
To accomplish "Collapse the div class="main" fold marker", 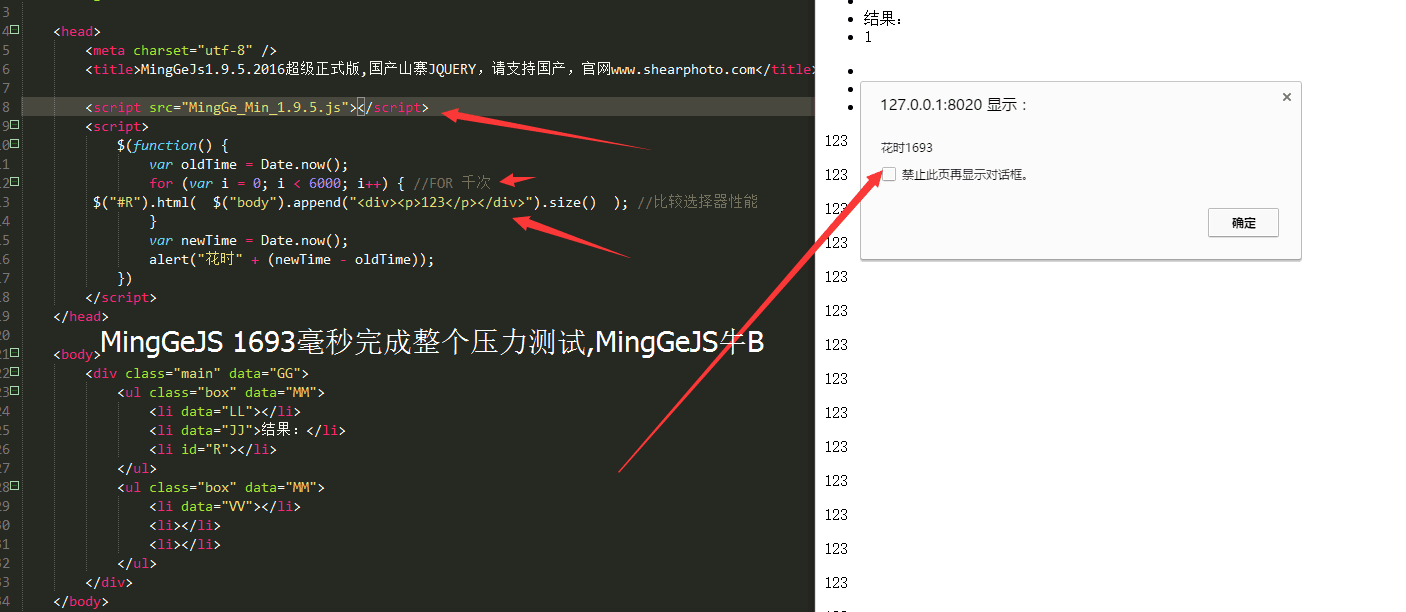I will pos(14,373).
